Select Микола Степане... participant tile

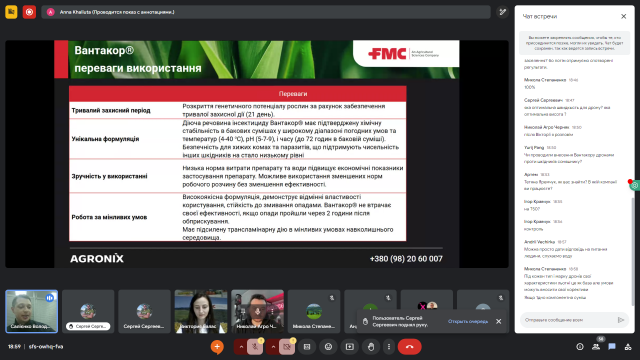point(314,311)
